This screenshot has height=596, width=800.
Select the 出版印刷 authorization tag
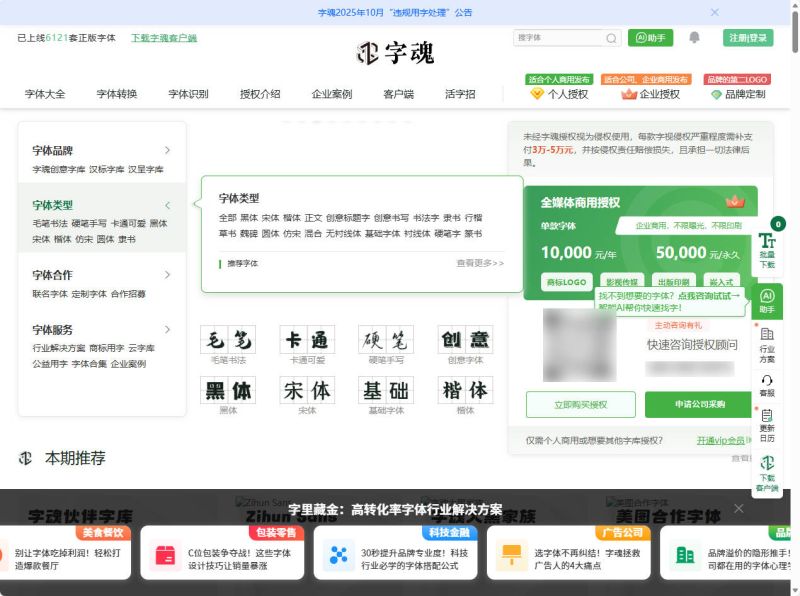tap(673, 279)
